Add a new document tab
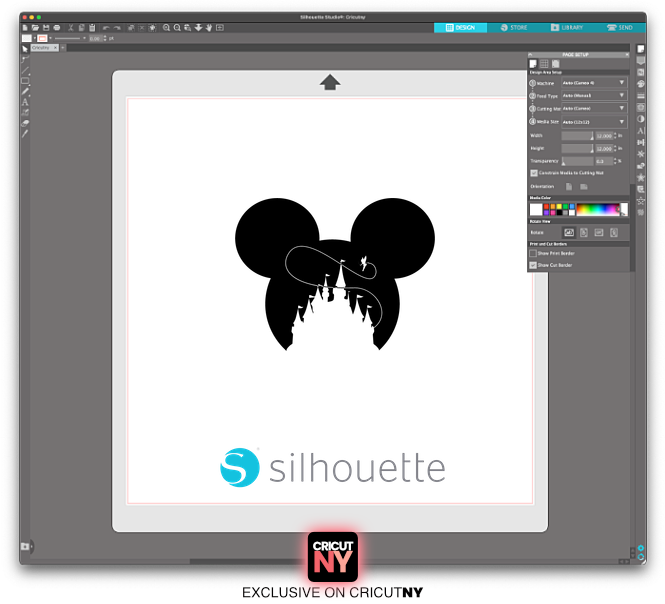Image resolution: width=665 pixels, height=604 pixels. [63, 48]
